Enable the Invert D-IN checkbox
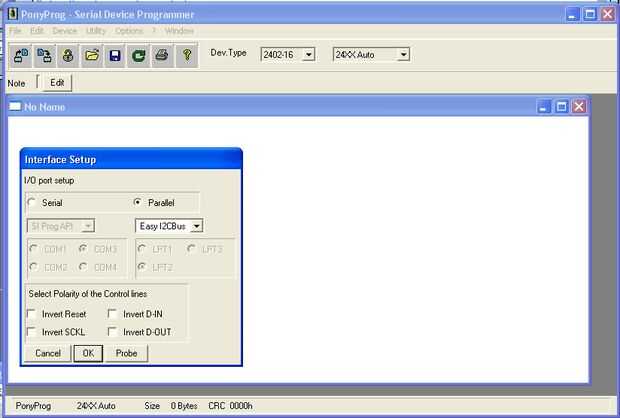The image size is (620, 418). tap(113, 314)
